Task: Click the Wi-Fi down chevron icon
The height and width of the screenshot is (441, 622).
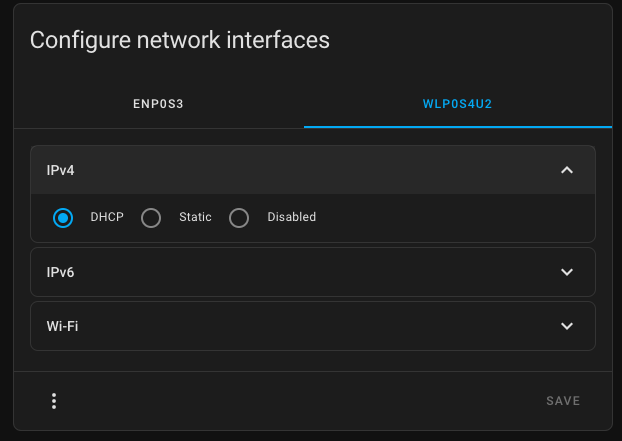Action: [x=567, y=326]
